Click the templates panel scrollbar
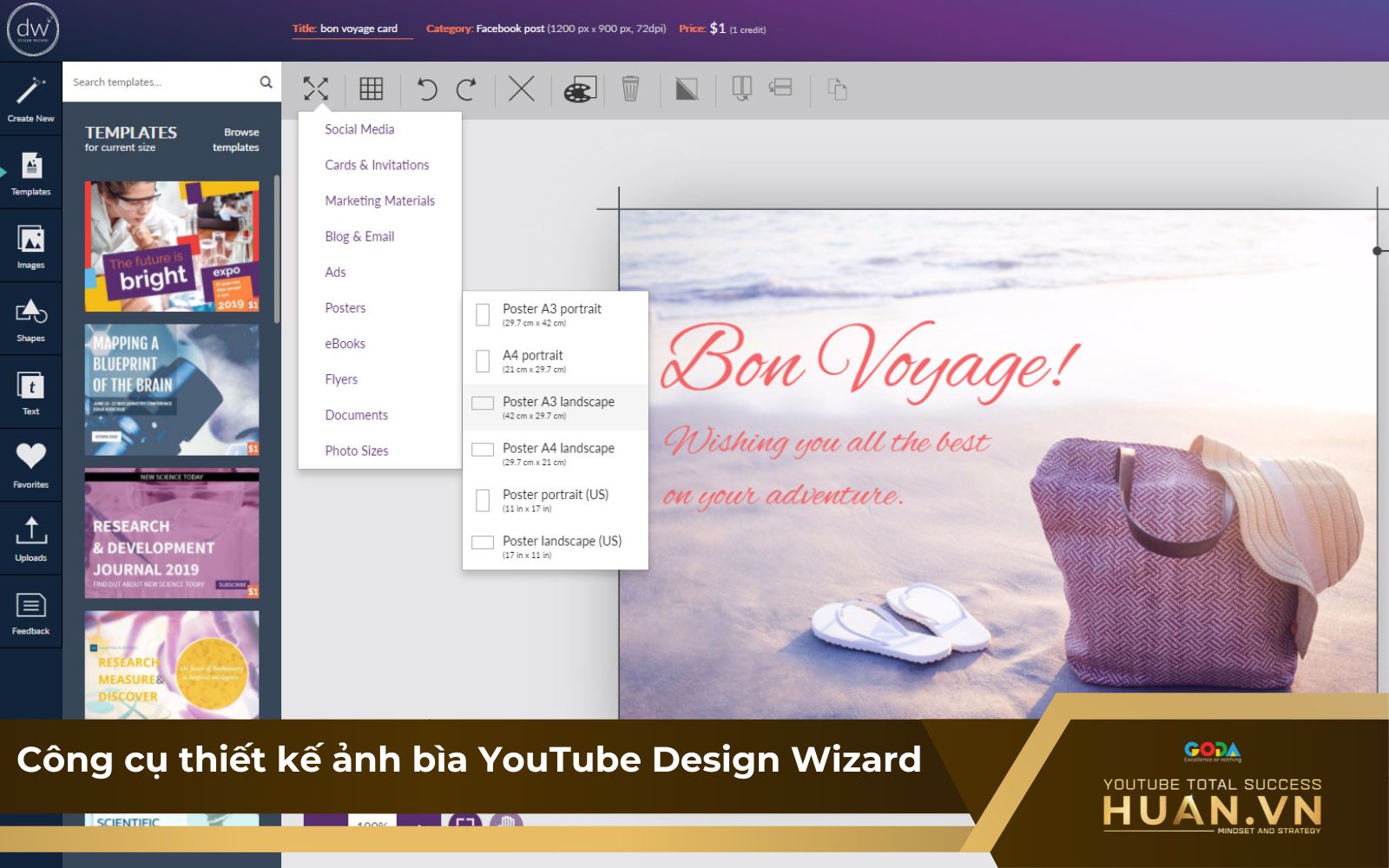Image resolution: width=1389 pixels, height=868 pixels. click(277, 249)
